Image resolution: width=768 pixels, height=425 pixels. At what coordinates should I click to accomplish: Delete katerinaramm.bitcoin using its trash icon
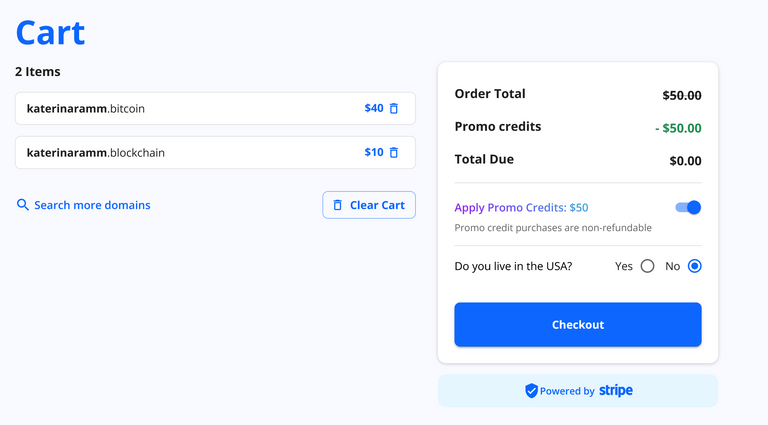point(394,109)
